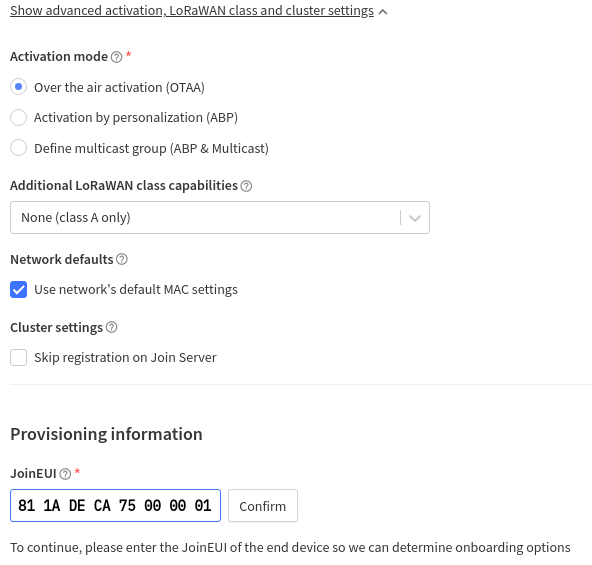This screenshot has width=592, height=565.
Task: Click the upward chevron next to advanced settings link
Action: [383, 12]
